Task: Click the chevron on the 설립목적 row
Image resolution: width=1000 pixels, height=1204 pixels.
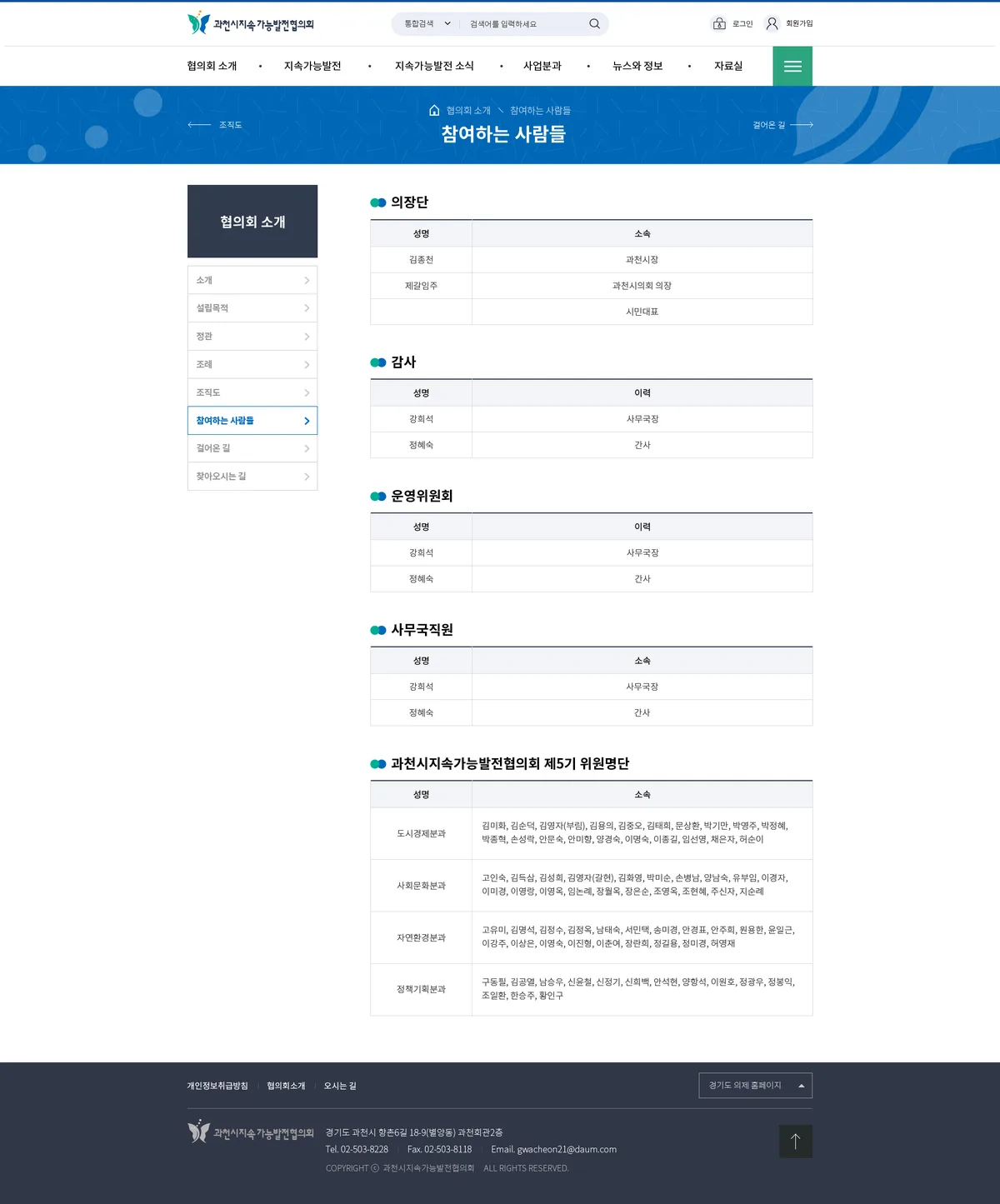Action: coord(307,308)
